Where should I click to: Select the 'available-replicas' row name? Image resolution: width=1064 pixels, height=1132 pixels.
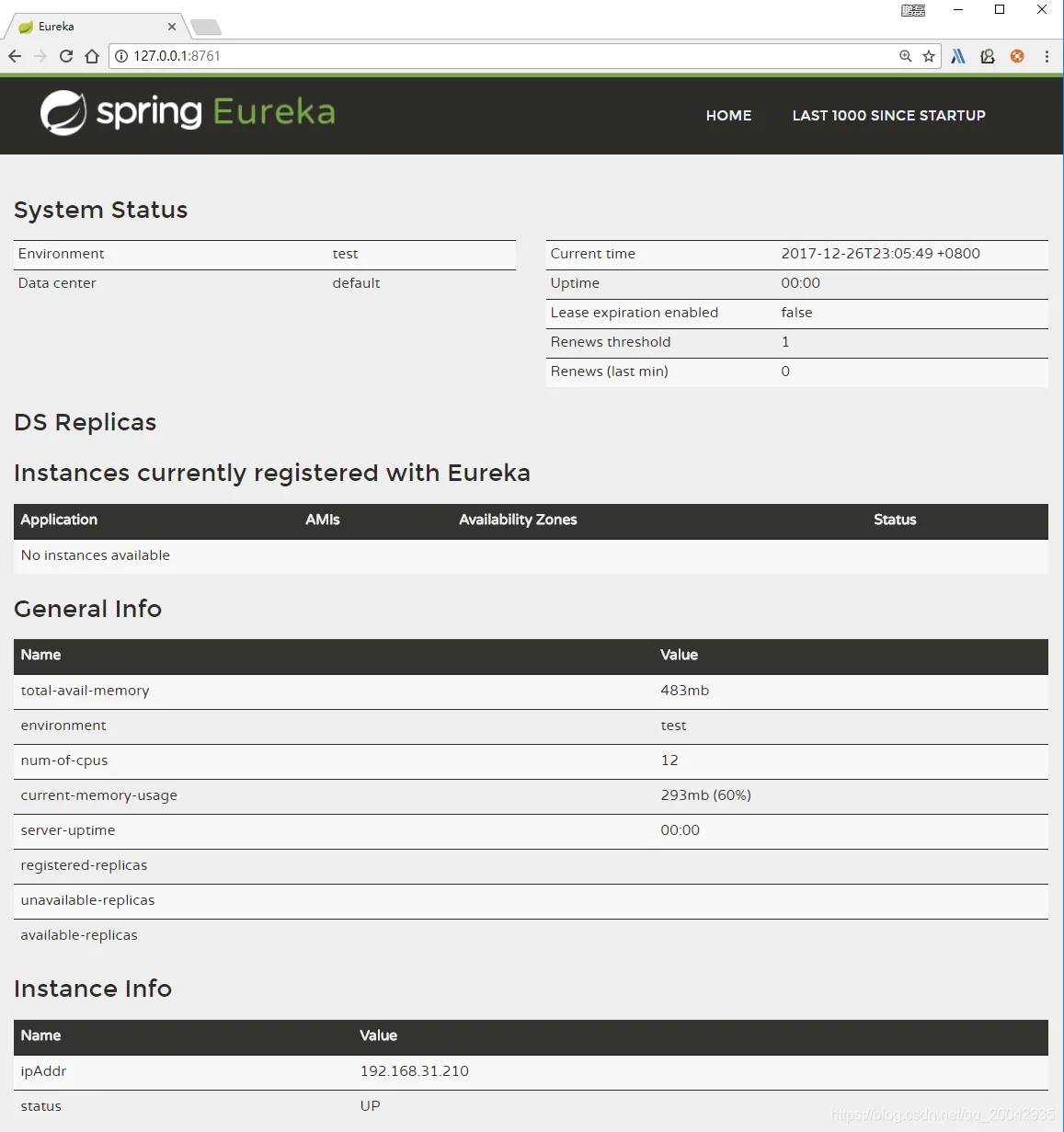[79, 935]
